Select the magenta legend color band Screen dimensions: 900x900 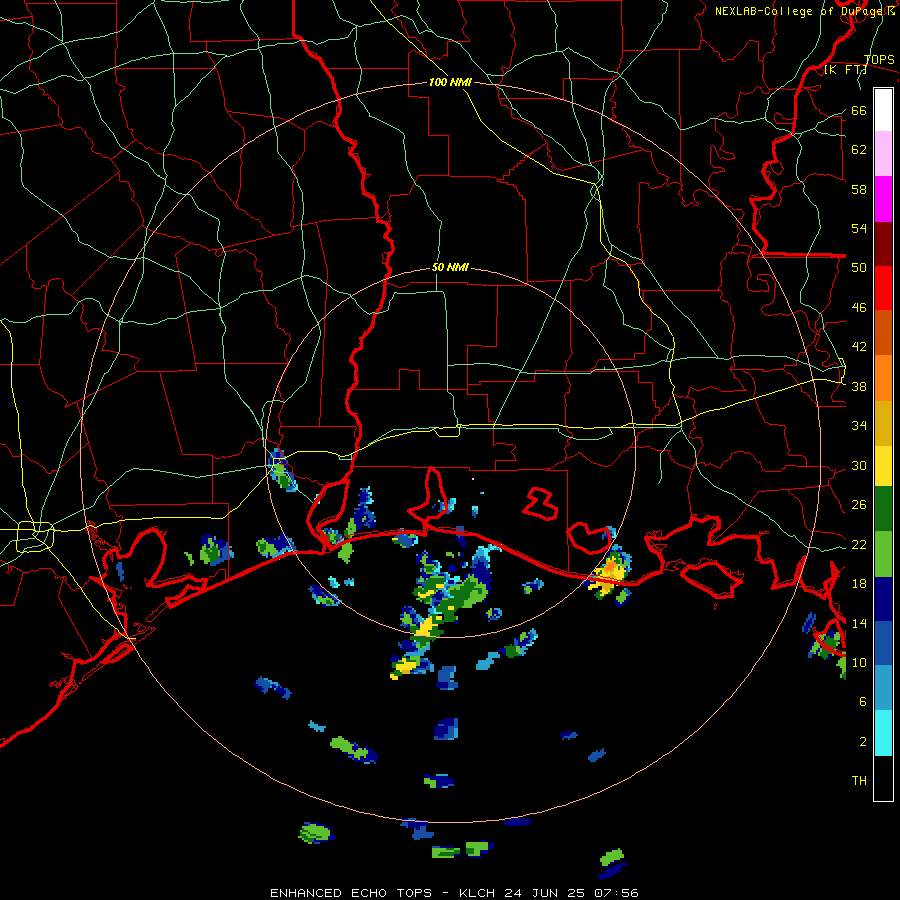[x=883, y=199]
